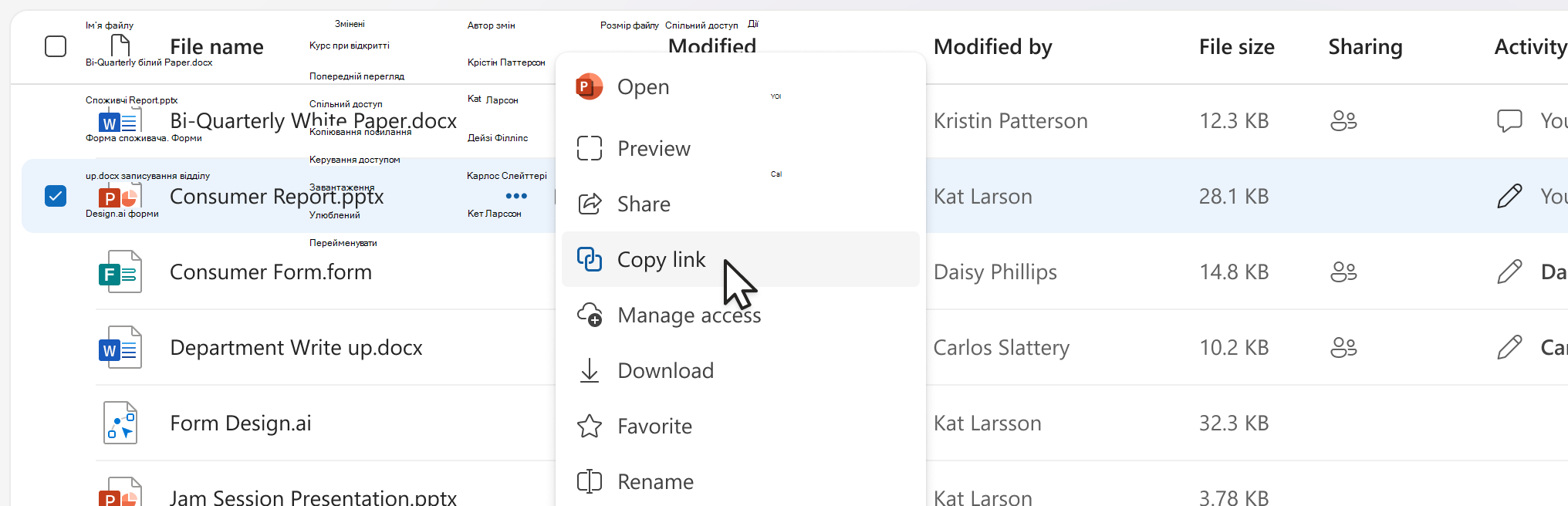Open Manage access from the context menu
The height and width of the screenshot is (506, 1568).
click(x=741, y=315)
